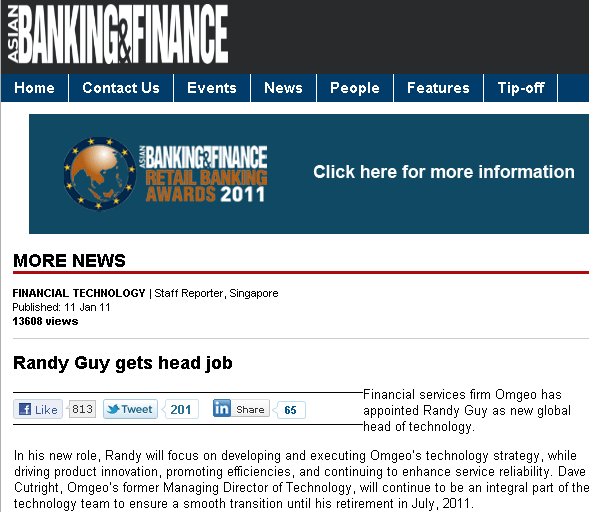Open the Tip-off menu item

tap(521, 88)
